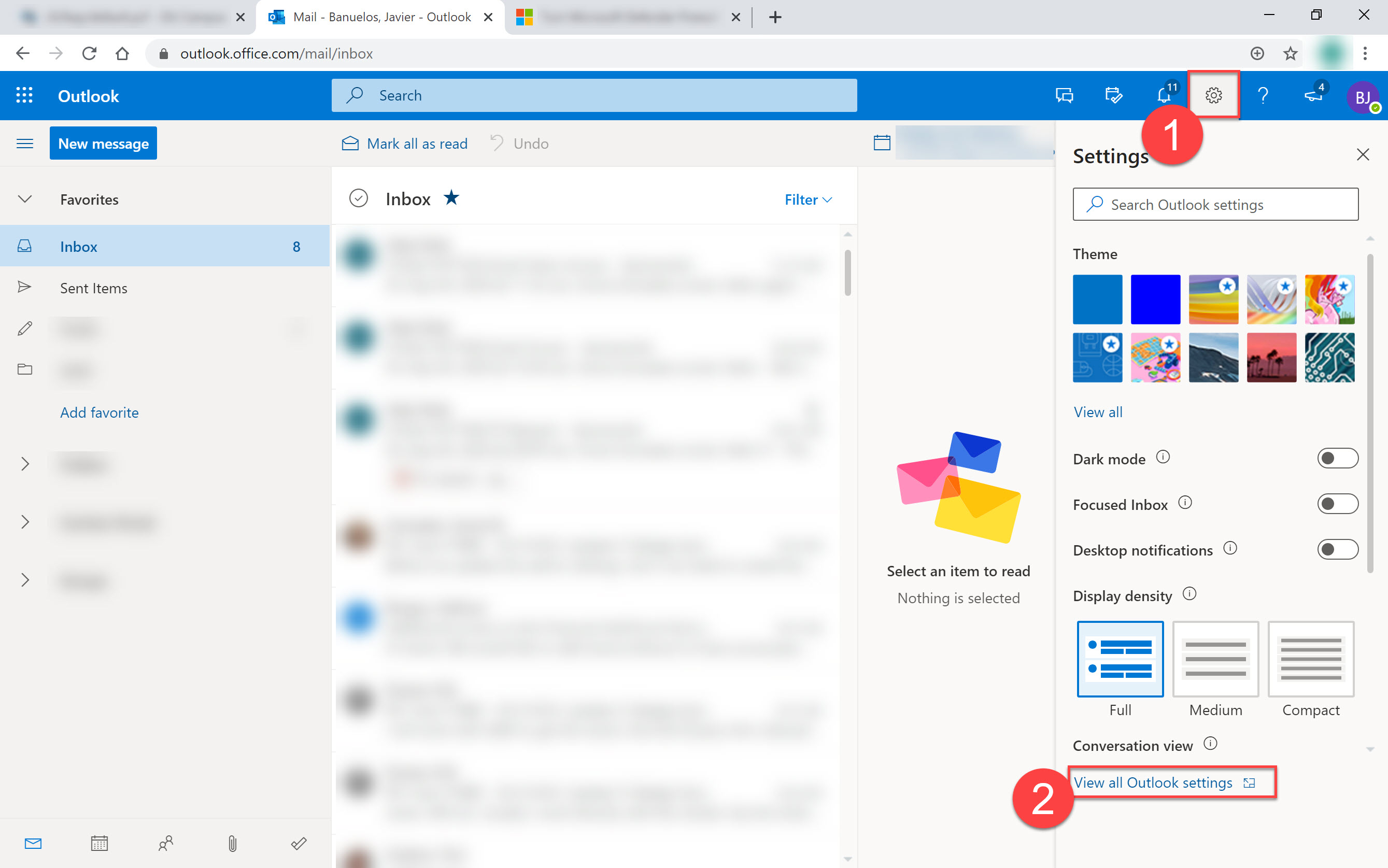Open the app launcher waffle icon
This screenshot has width=1388, height=868.
(24, 95)
